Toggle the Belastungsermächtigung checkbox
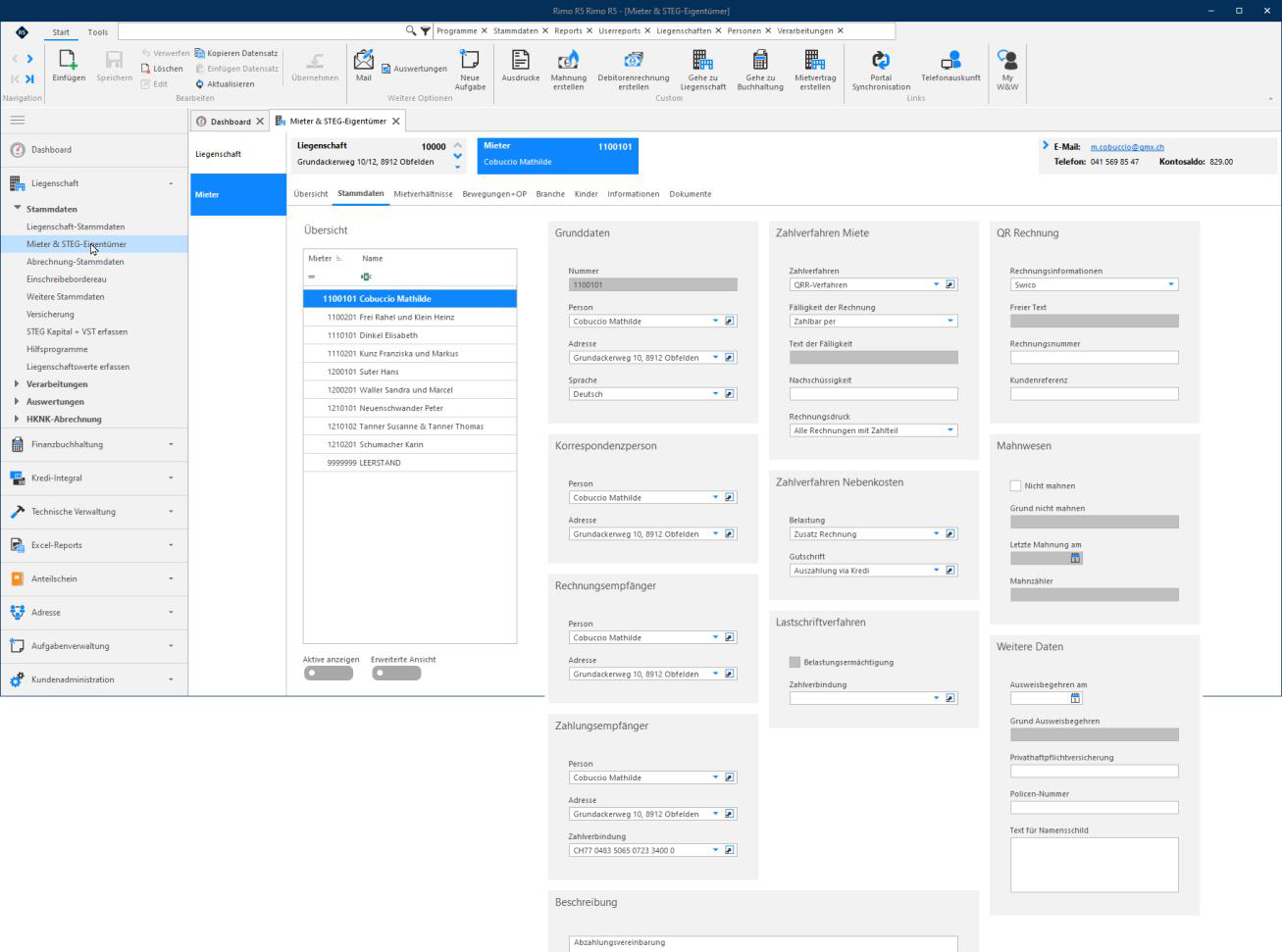This screenshot has width=1282, height=952. click(795, 662)
